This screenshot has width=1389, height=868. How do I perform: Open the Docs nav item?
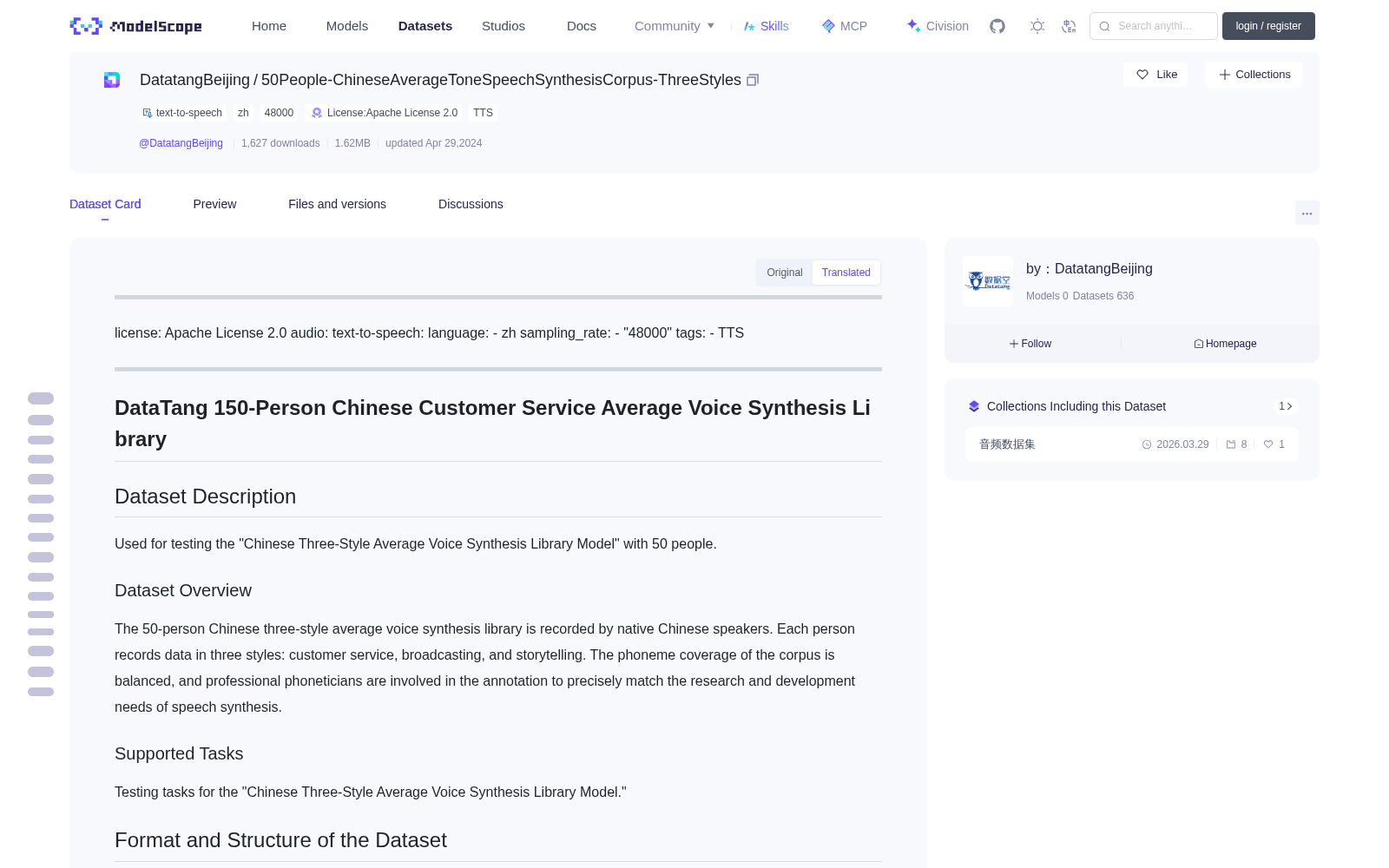(582, 26)
